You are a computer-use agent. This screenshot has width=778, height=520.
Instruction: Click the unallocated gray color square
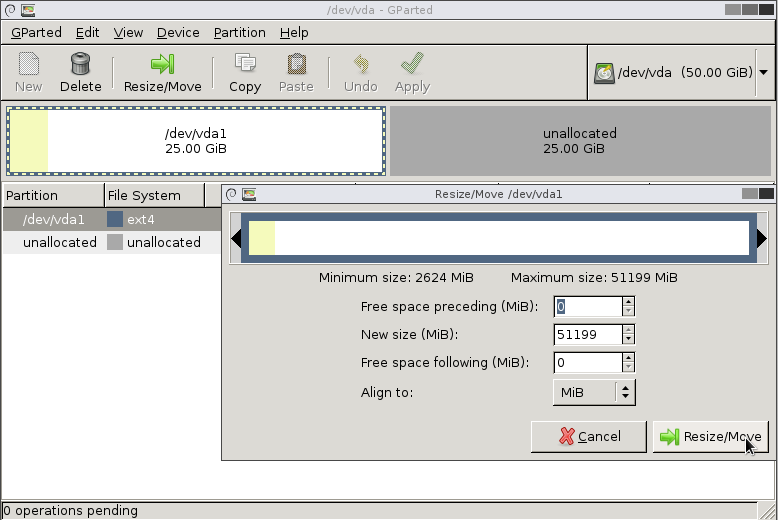[115, 242]
